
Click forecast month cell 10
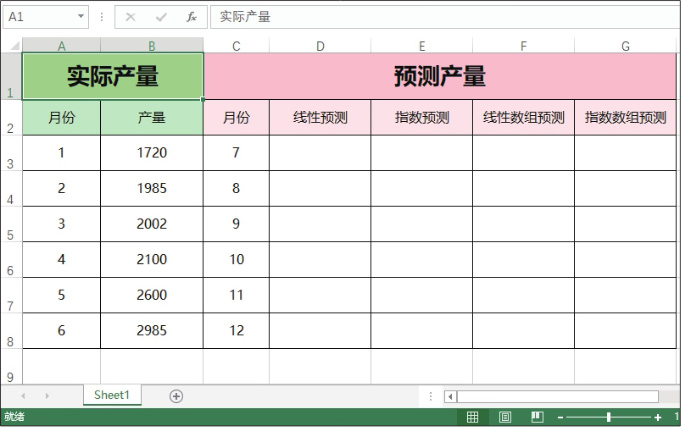(x=236, y=260)
